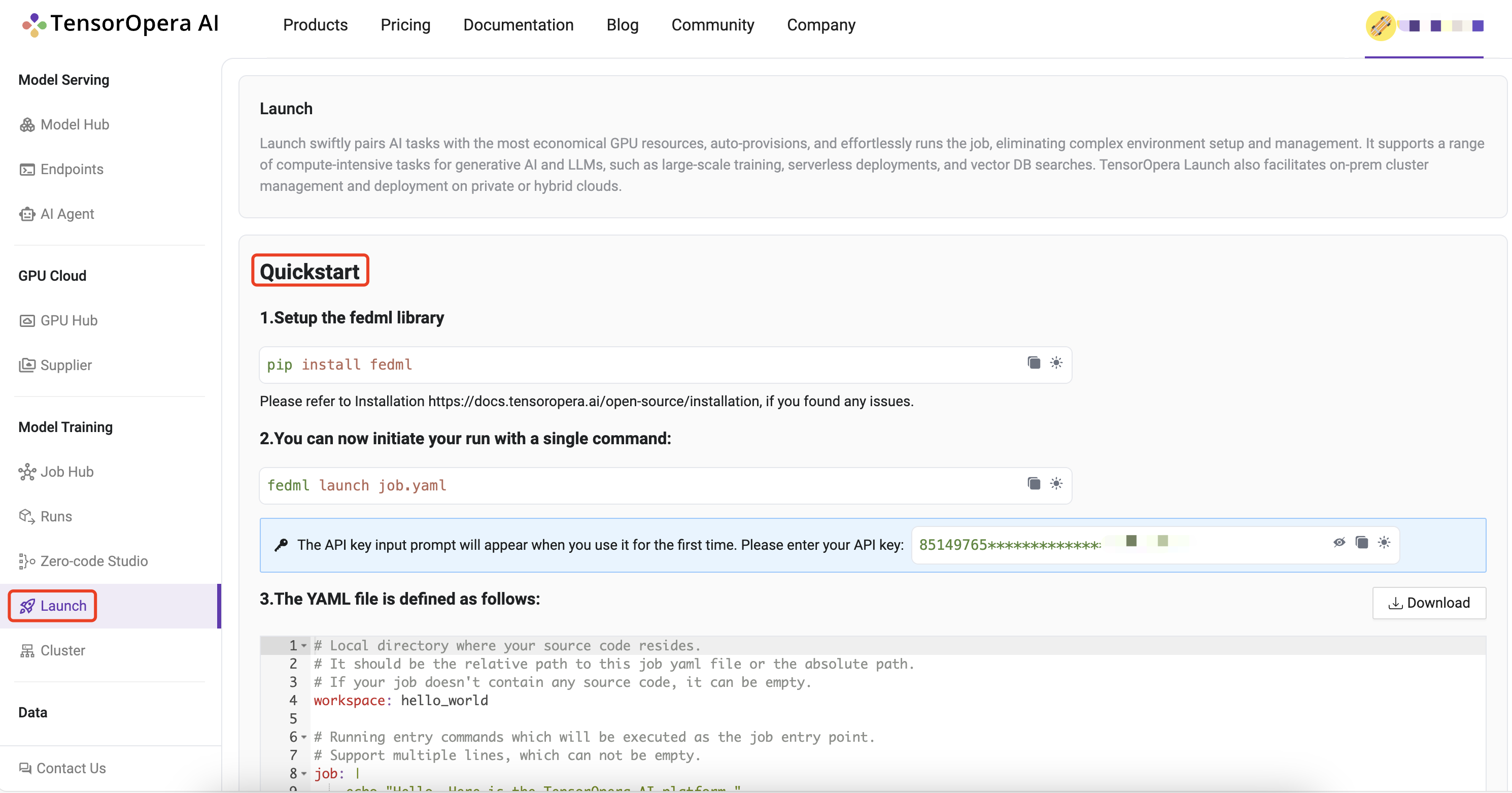This screenshot has width=1512, height=793.
Task: Collapse the code fold at line 1
Action: [304, 646]
